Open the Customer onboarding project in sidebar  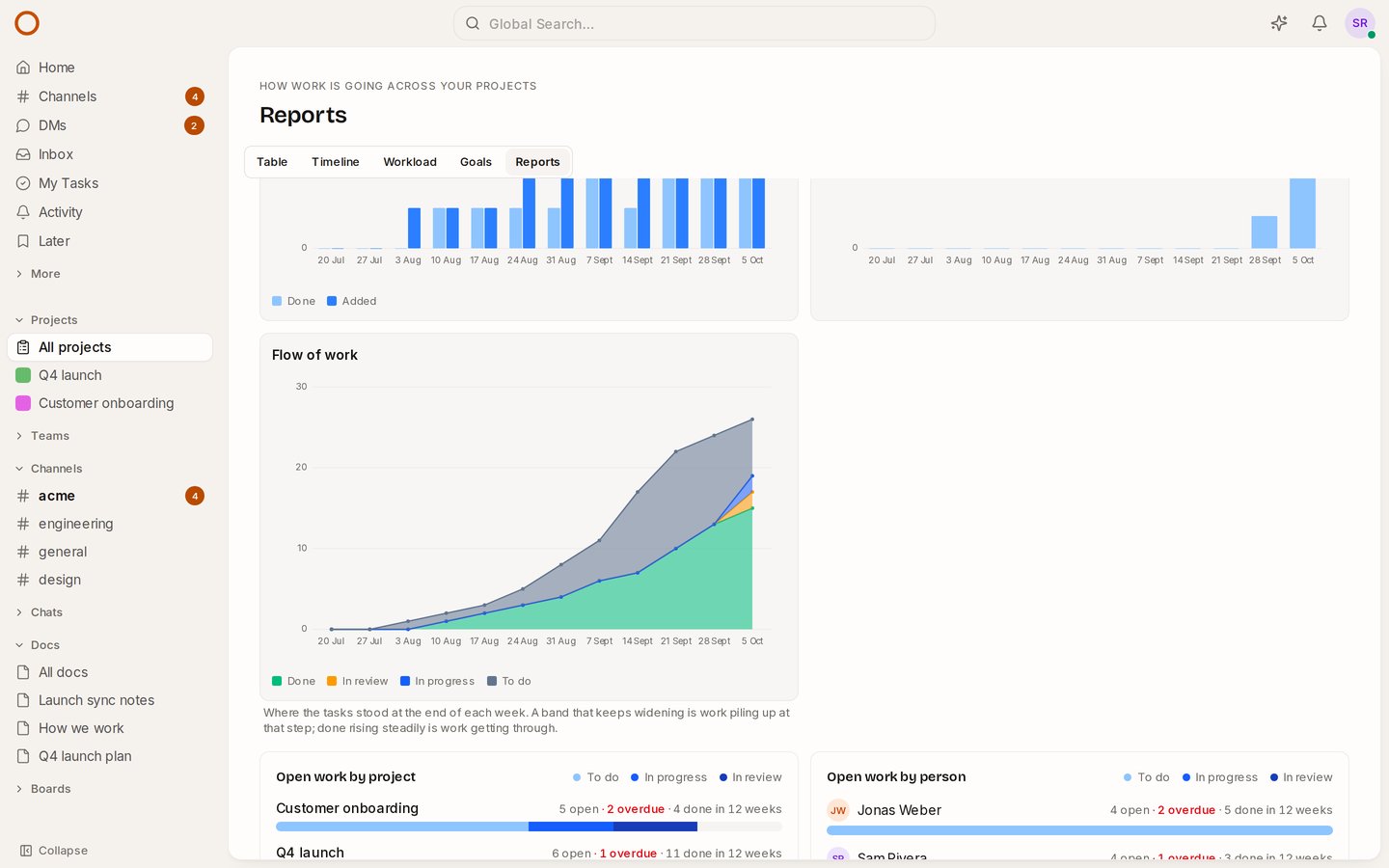[110, 403]
